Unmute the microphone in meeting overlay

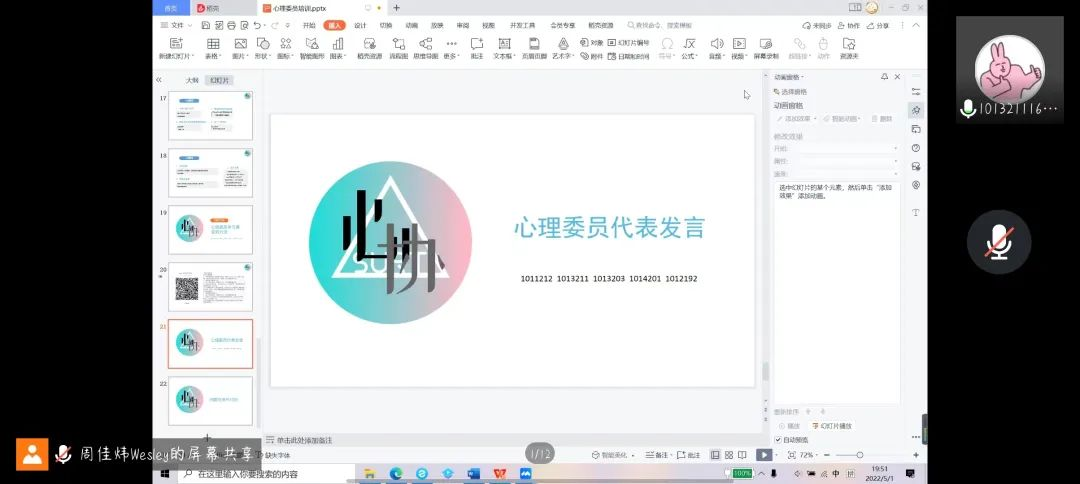[998, 242]
